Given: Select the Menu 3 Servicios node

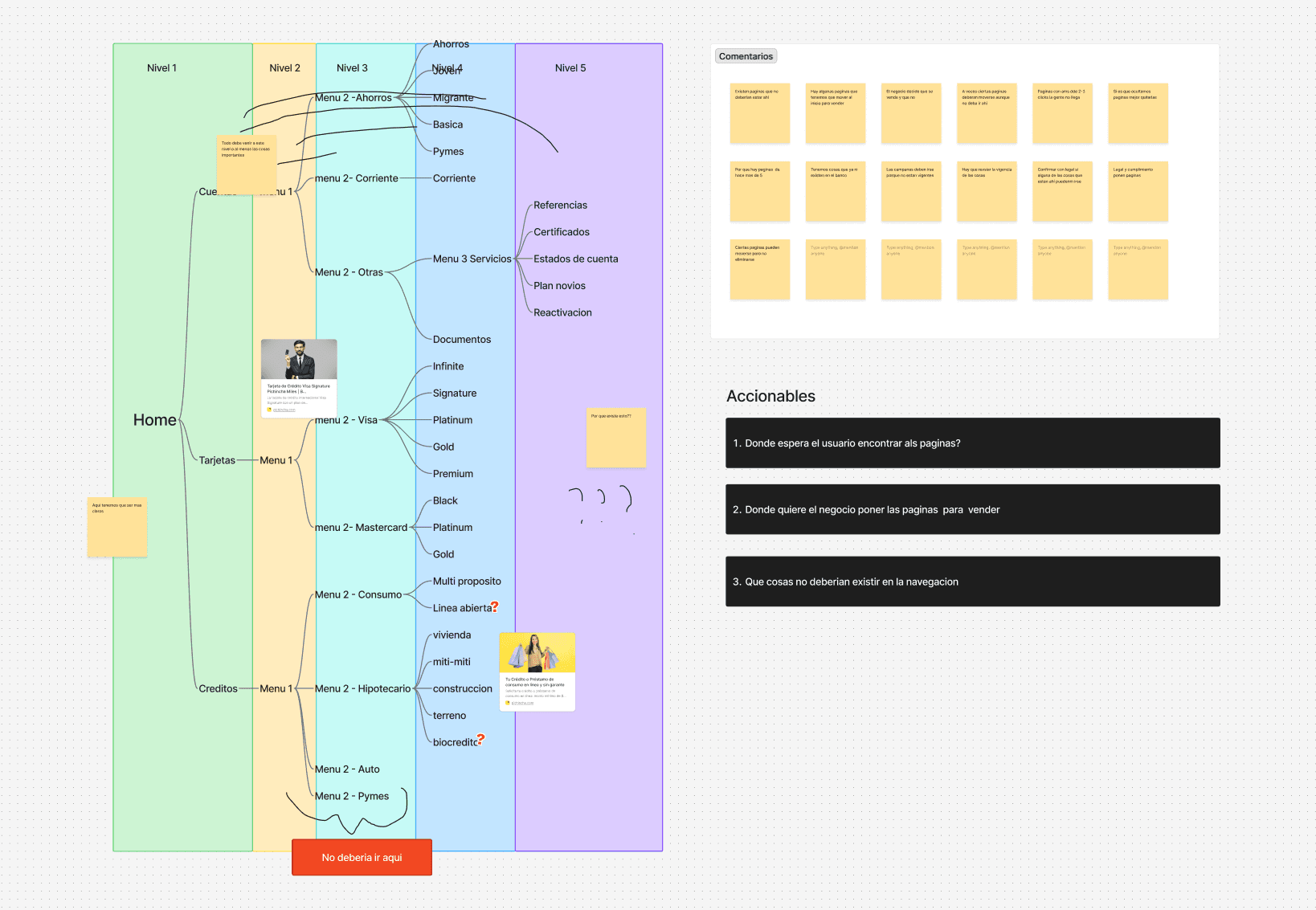Looking at the screenshot, I should [472, 259].
